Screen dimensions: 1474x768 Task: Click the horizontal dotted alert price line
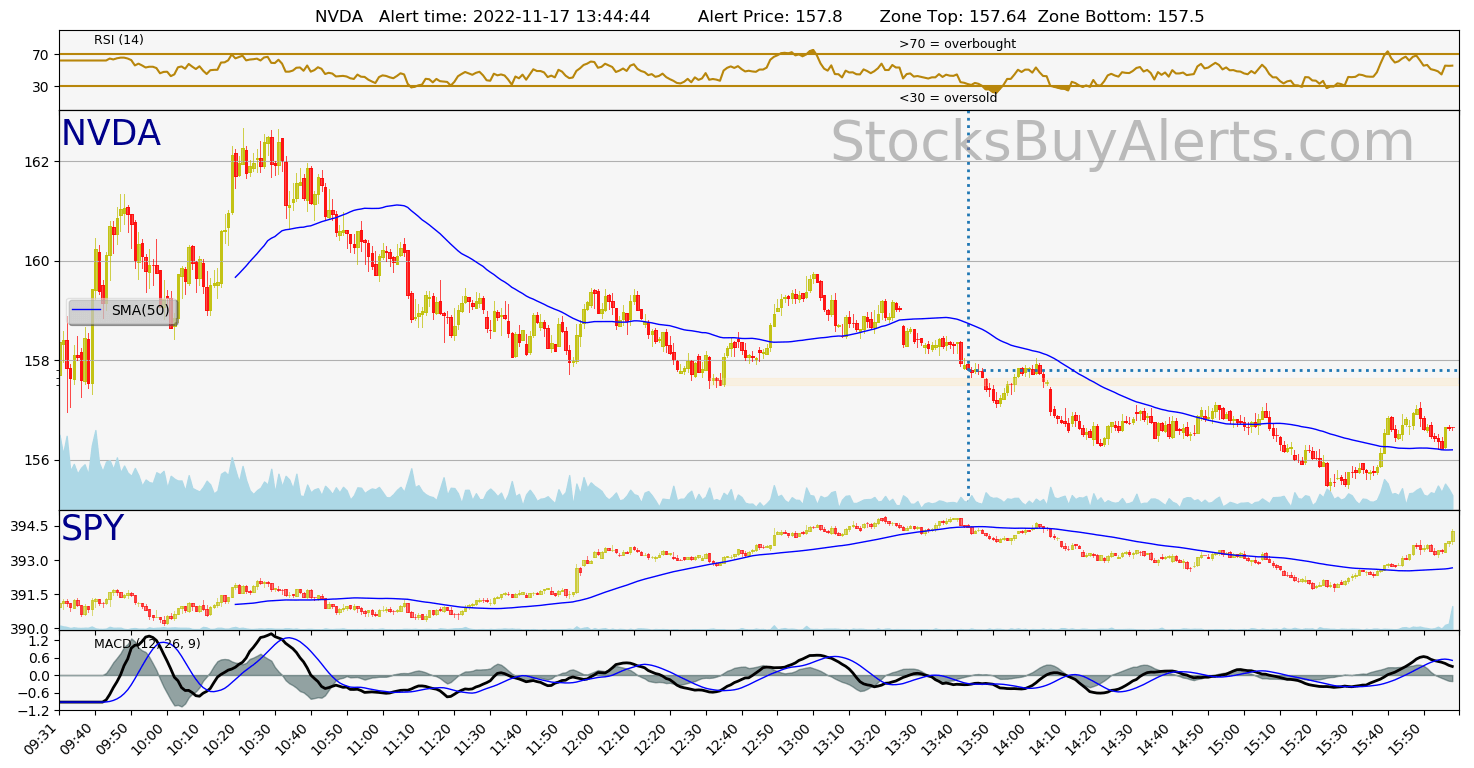pyautogui.click(x=1213, y=371)
